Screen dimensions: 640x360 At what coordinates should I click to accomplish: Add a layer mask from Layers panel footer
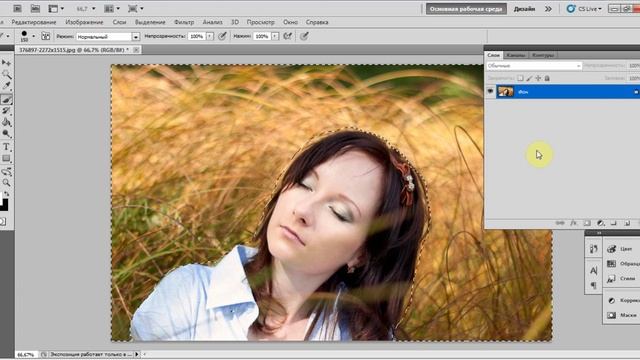coord(587,223)
